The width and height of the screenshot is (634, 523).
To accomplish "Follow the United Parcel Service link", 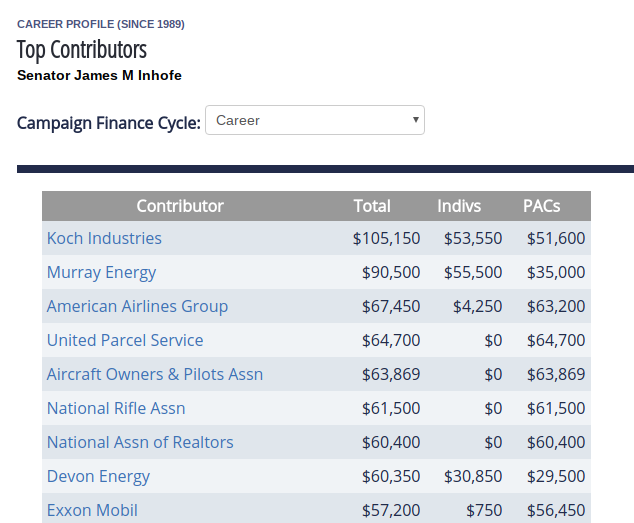I will 125,340.
